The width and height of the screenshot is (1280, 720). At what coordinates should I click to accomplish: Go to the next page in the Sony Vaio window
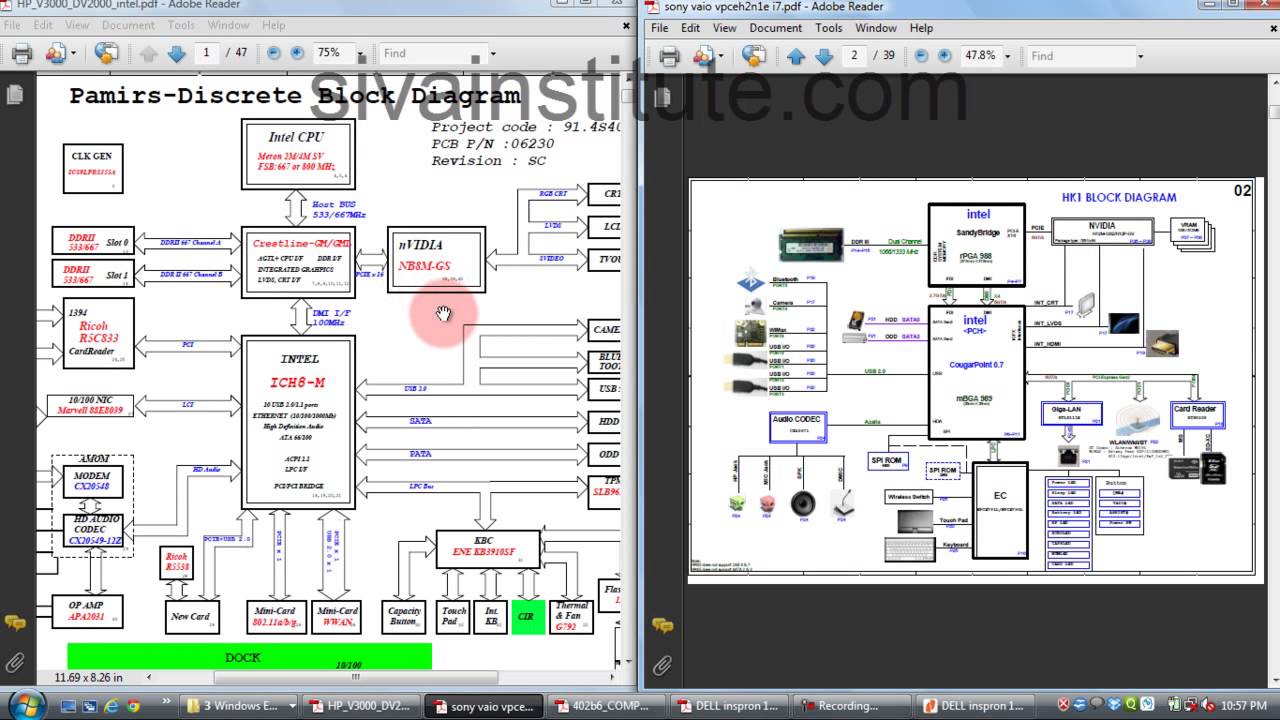824,56
